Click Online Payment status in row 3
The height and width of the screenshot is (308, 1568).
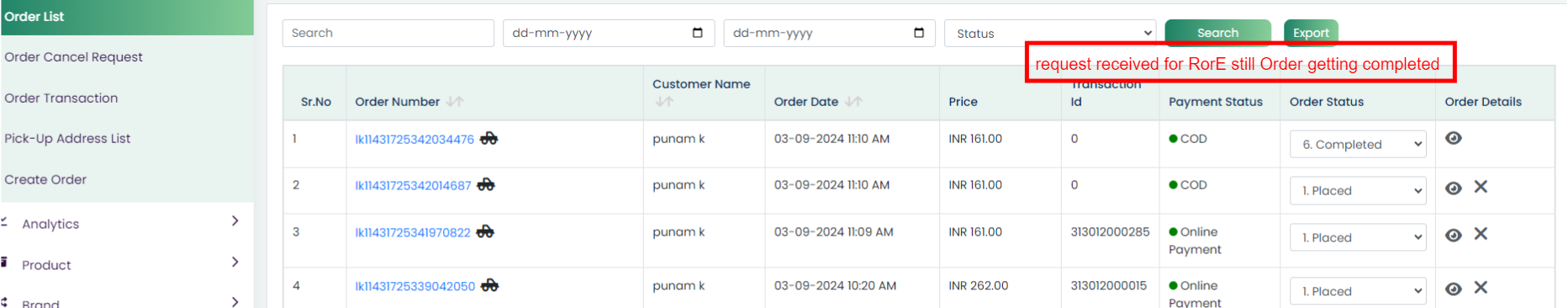click(x=1195, y=241)
